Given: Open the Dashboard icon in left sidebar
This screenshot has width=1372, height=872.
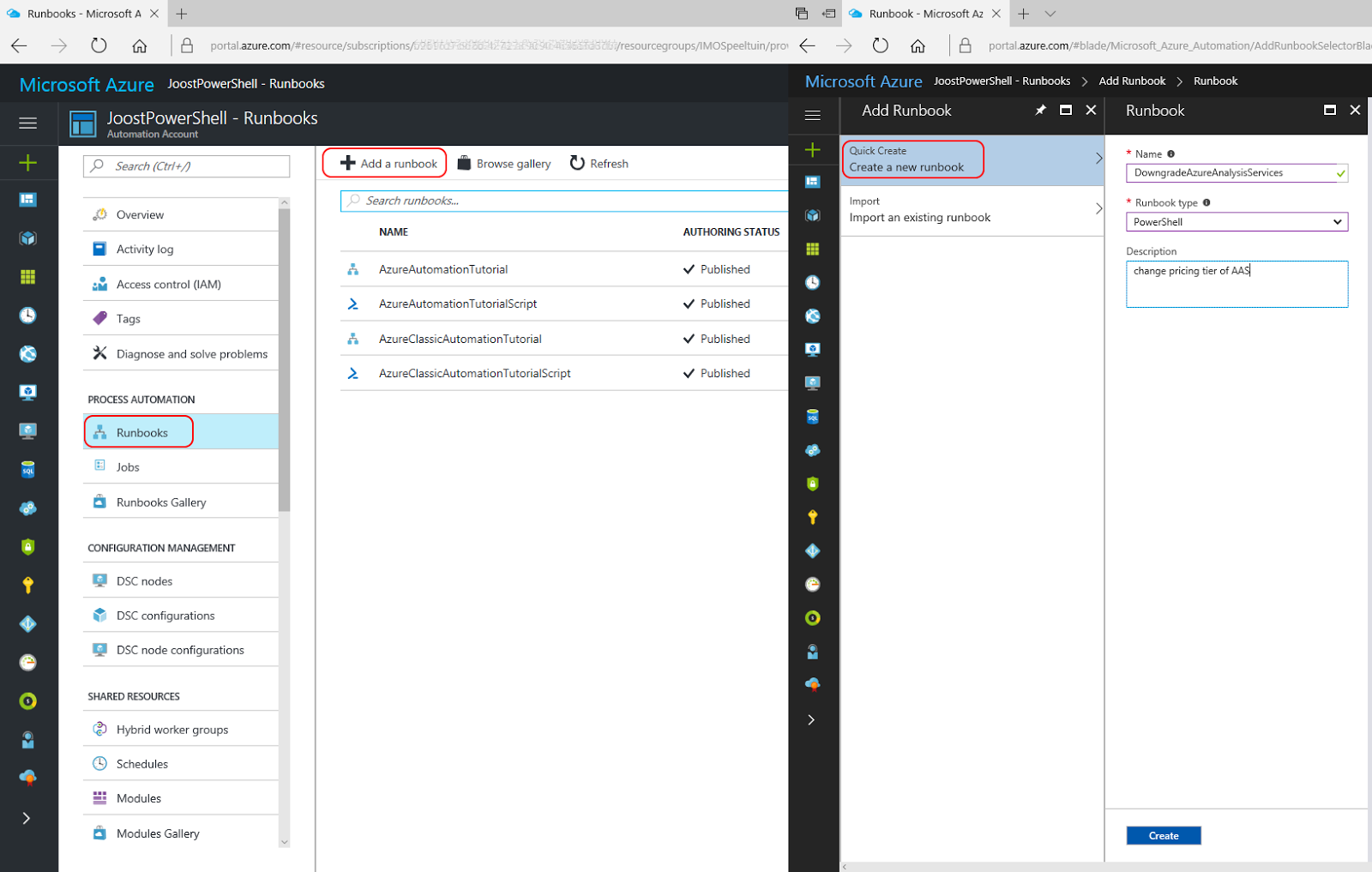Looking at the screenshot, I should pos(28,199).
